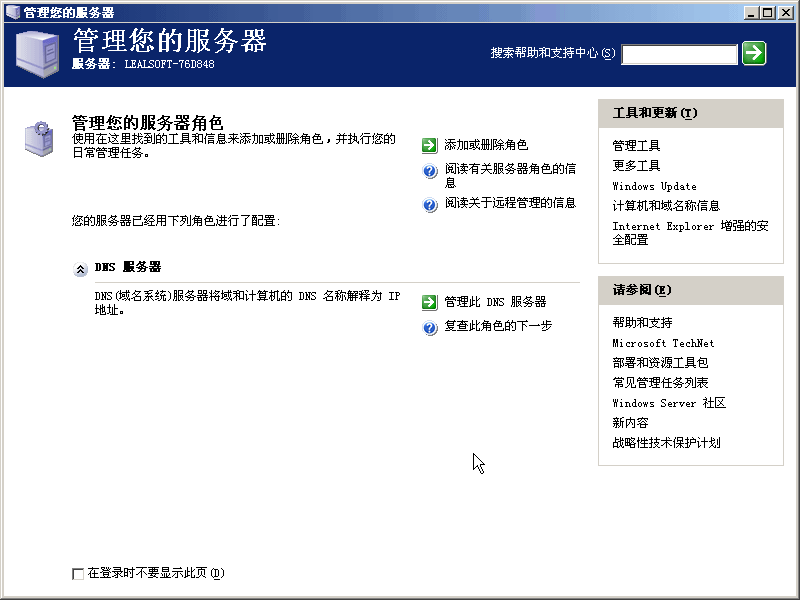Open Windows Server 社区 link
The image size is (800, 600).
point(669,403)
